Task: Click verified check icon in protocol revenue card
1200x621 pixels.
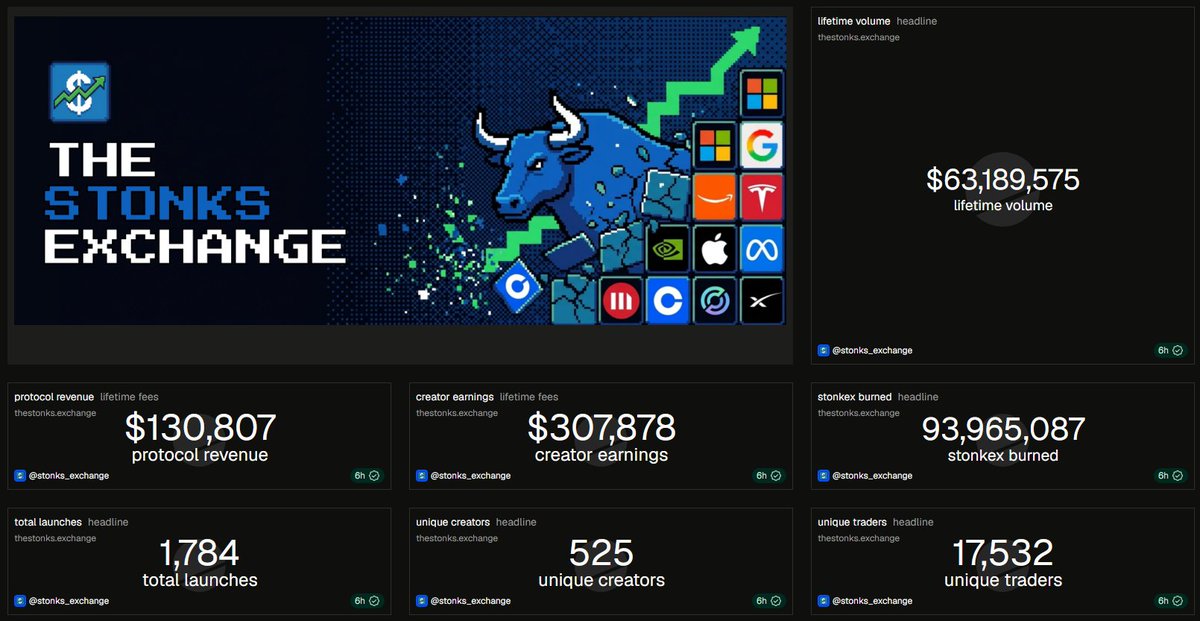Action: [x=374, y=476]
